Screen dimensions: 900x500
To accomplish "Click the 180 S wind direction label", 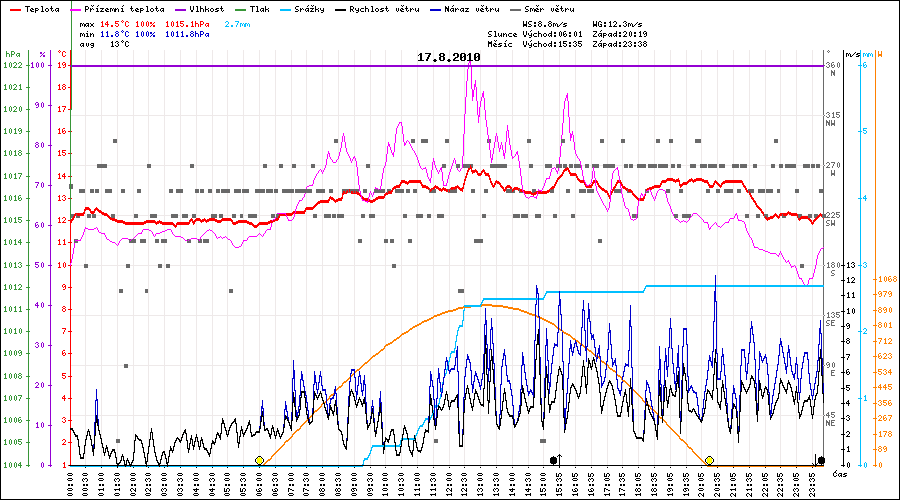I will [x=833, y=269].
